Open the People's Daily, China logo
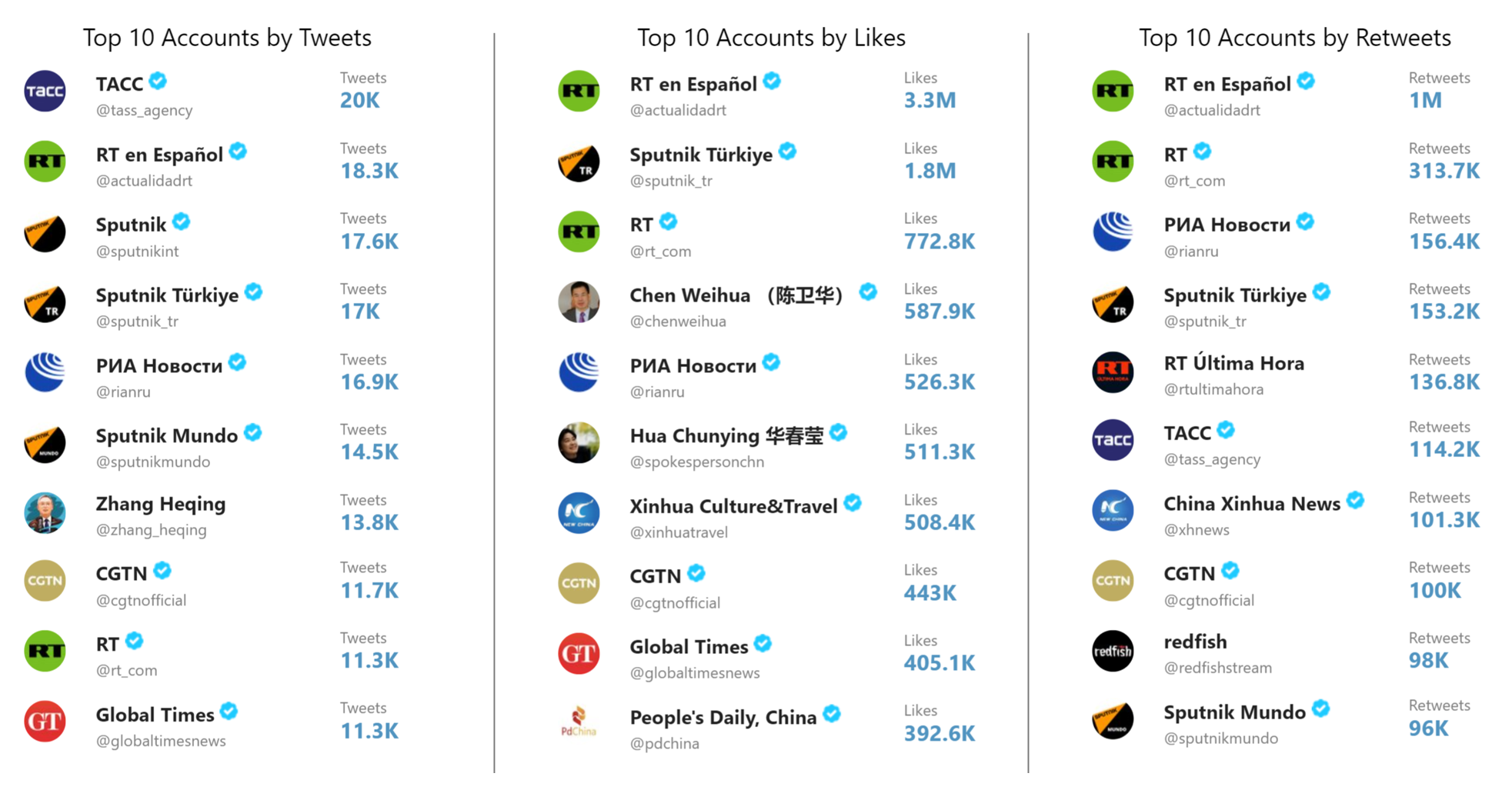Screen dimensions: 1512x790 (x=579, y=722)
